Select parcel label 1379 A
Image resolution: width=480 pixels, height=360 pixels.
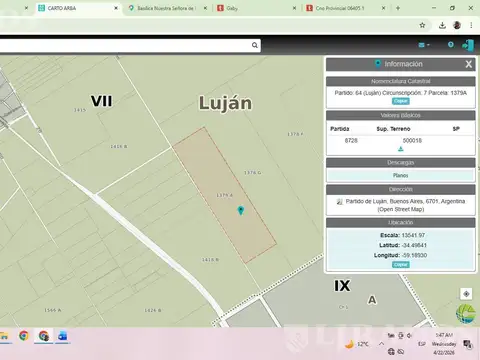(224, 195)
